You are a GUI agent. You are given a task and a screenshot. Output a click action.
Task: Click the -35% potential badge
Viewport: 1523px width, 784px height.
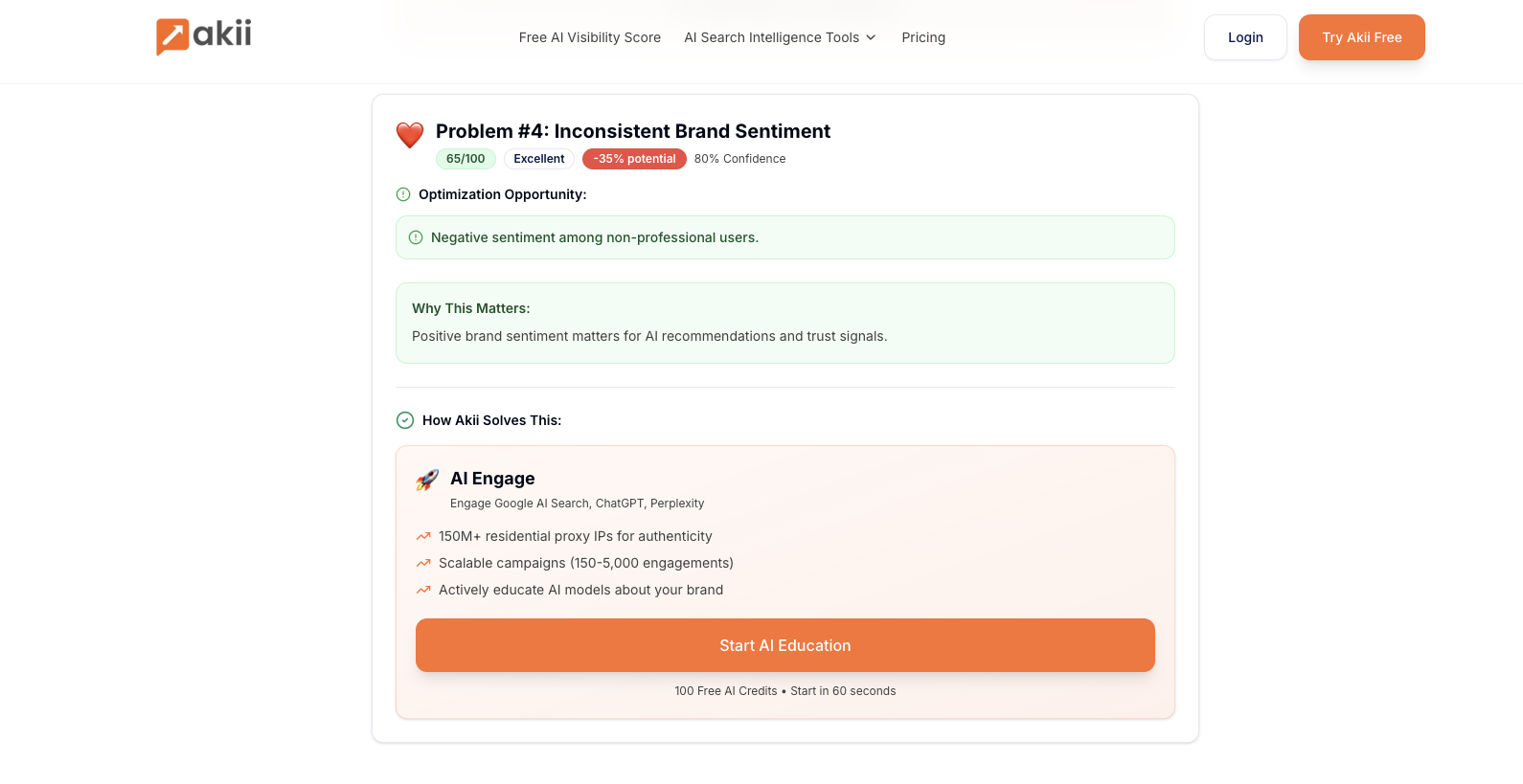click(634, 158)
